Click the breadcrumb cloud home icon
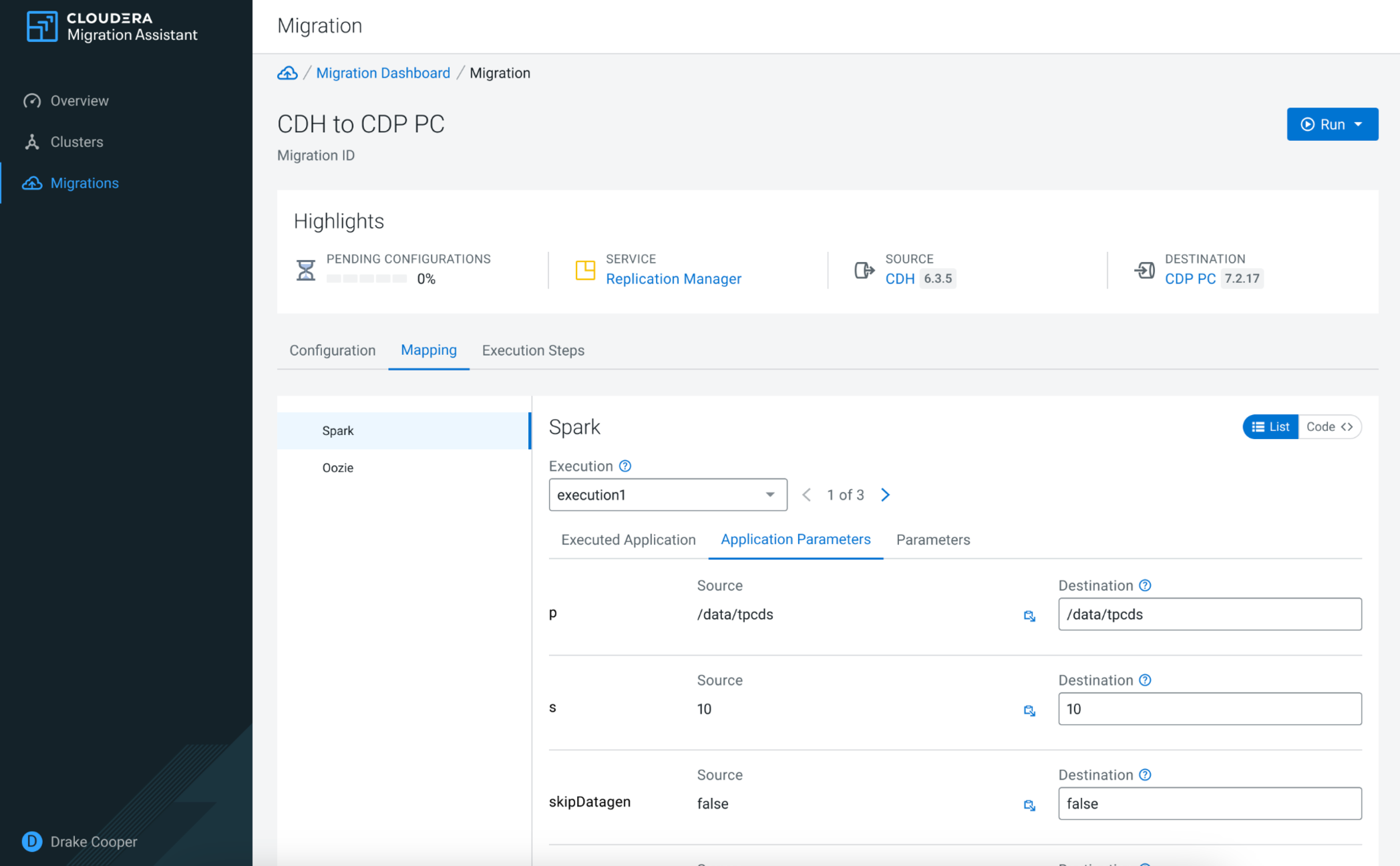Screen dimensions: 1400x866 click(287, 73)
